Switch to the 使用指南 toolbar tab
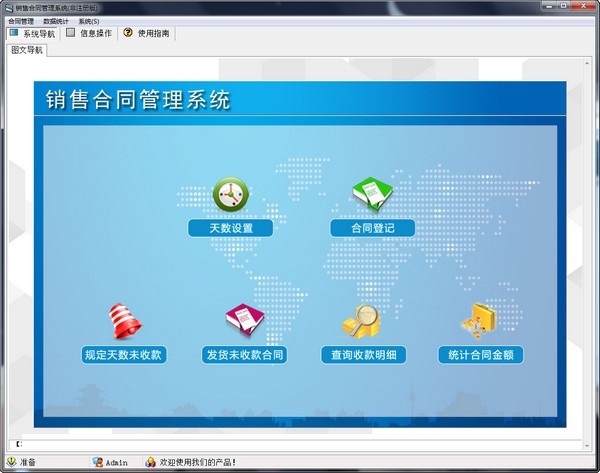 147,33
